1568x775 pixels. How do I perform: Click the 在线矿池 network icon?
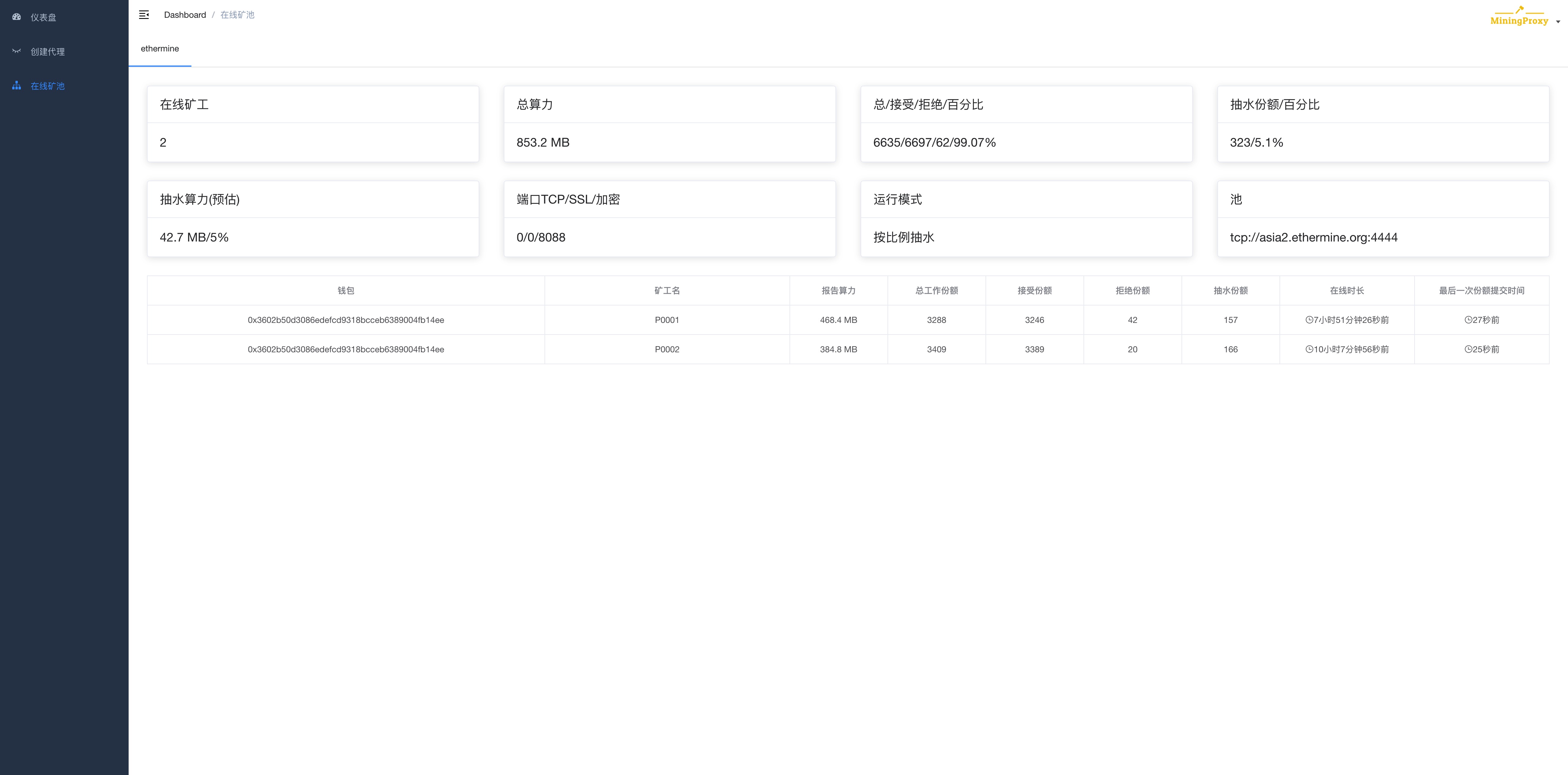17,86
